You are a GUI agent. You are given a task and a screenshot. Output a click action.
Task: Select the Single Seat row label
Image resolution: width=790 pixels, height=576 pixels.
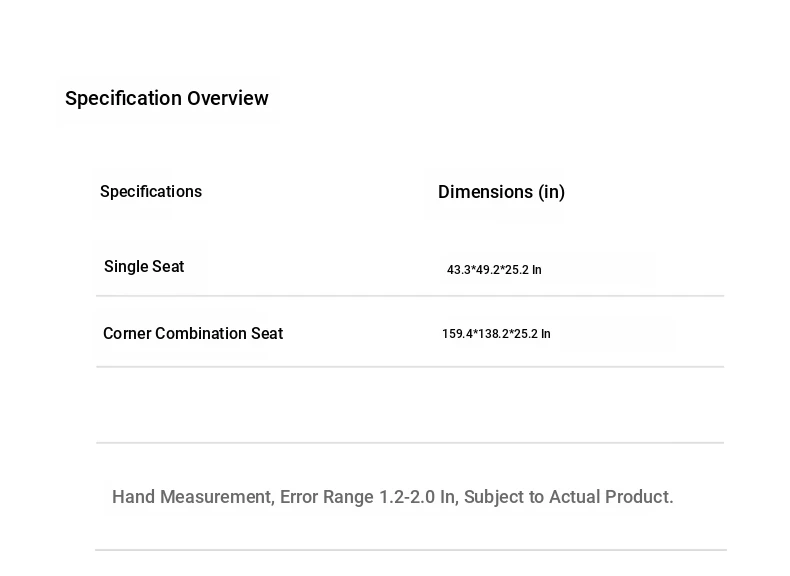point(144,266)
